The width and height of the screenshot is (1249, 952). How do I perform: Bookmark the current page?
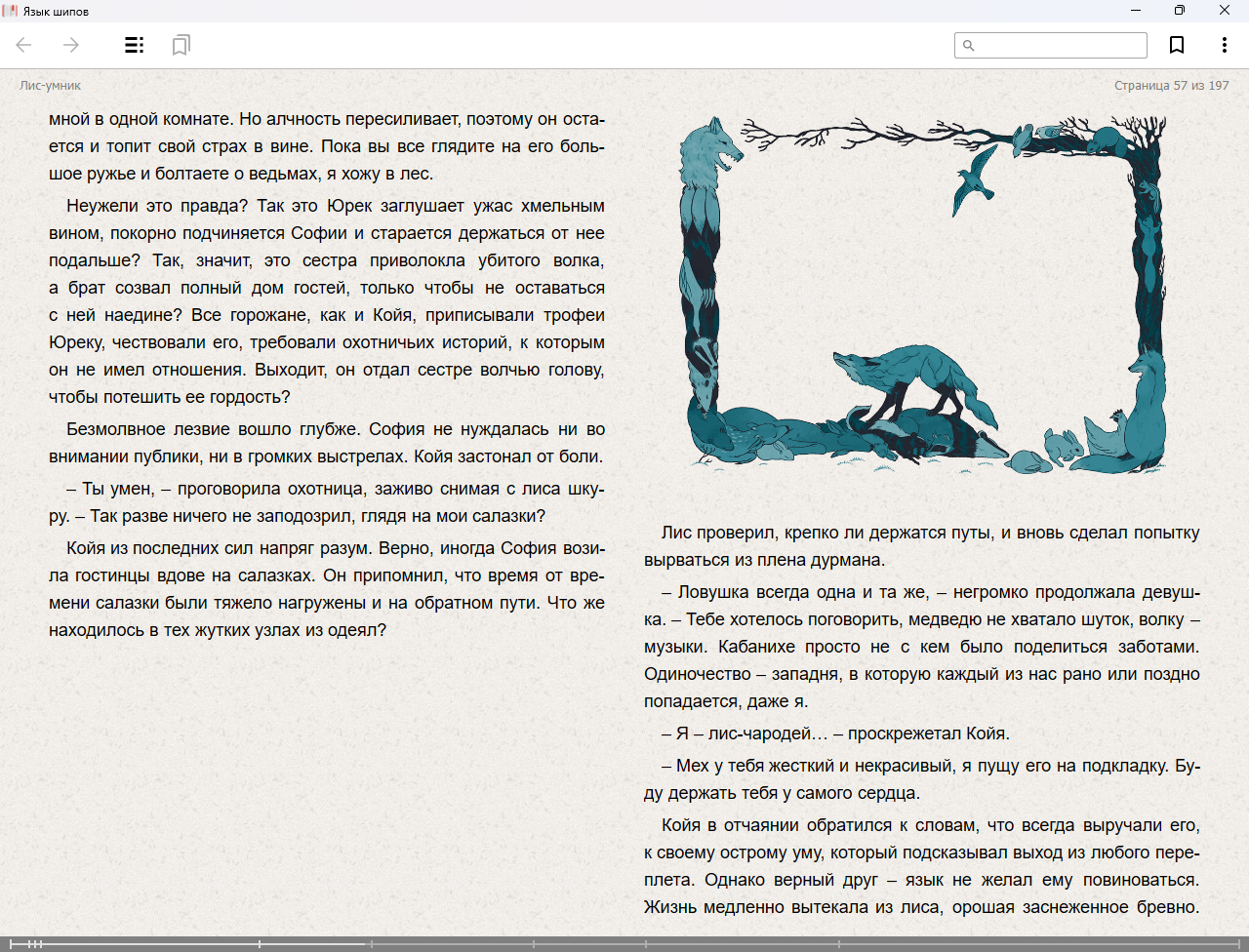coord(1177,45)
